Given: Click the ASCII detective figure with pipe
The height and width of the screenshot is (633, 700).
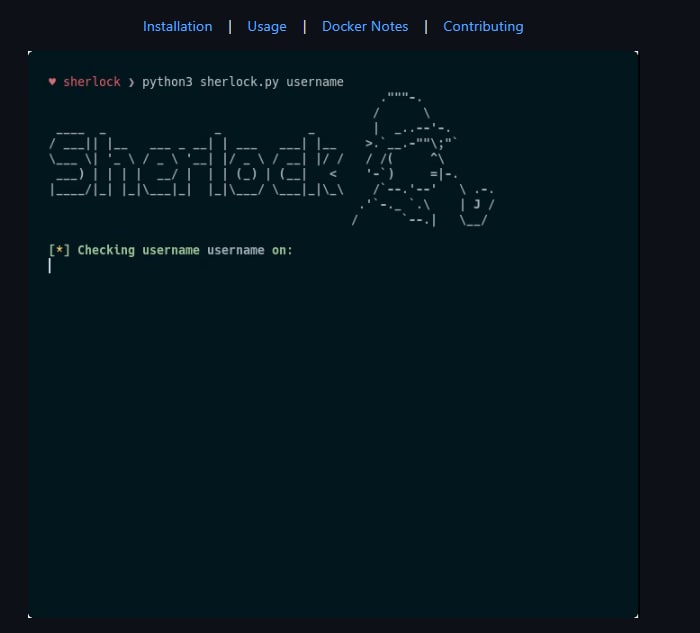Looking at the screenshot, I should (x=423, y=159).
